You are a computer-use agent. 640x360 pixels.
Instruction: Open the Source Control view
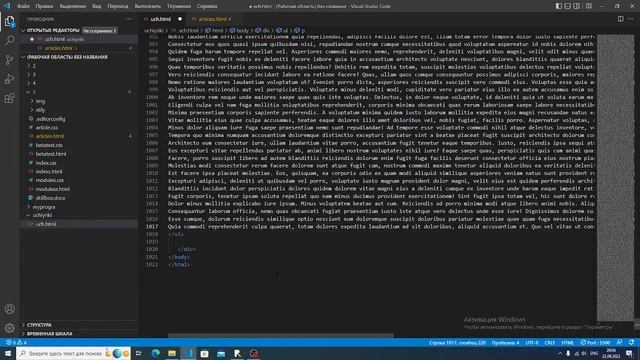pos(9,60)
